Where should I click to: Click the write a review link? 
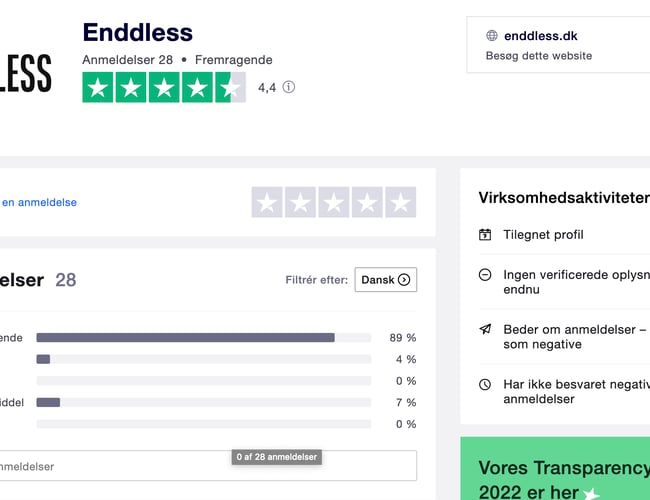click(40, 202)
